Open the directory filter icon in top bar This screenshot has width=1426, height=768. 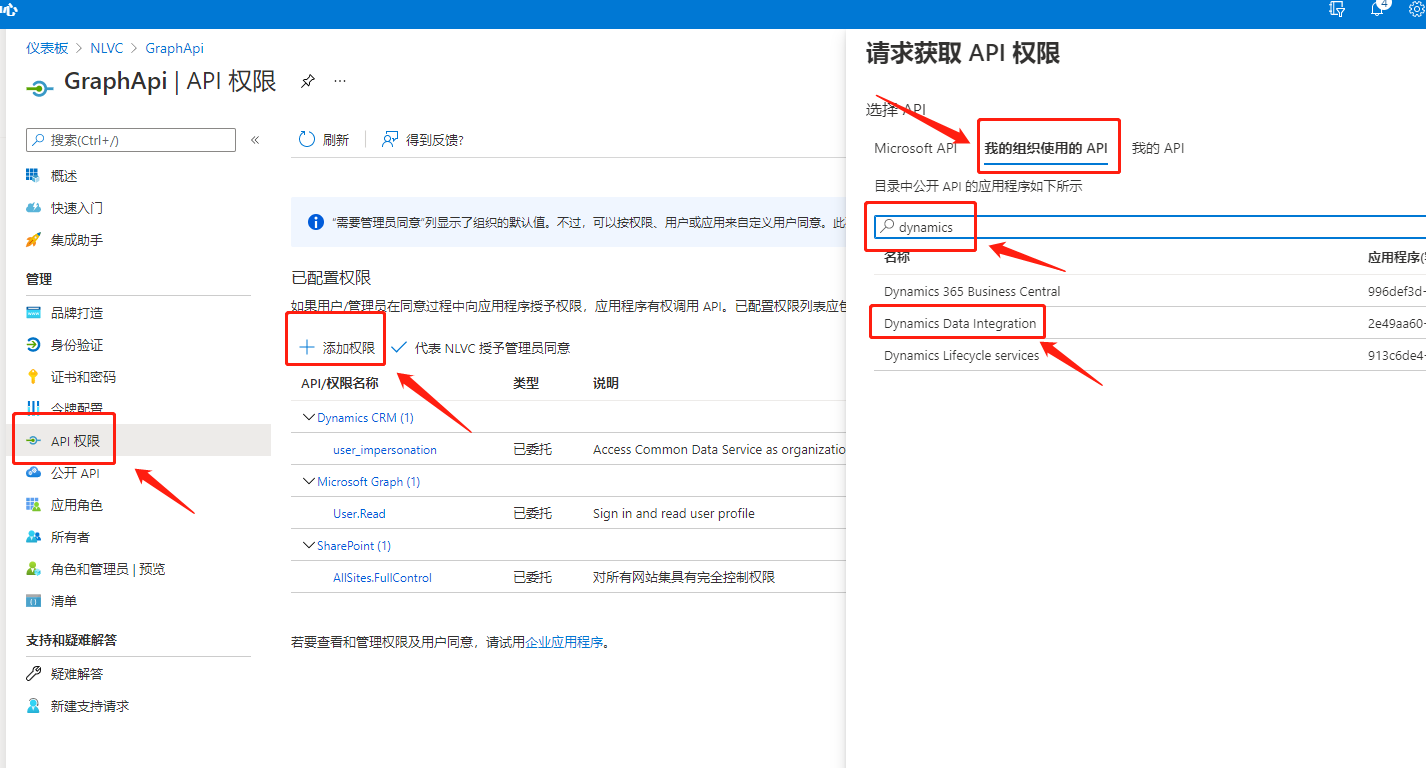[x=1338, y=8]
